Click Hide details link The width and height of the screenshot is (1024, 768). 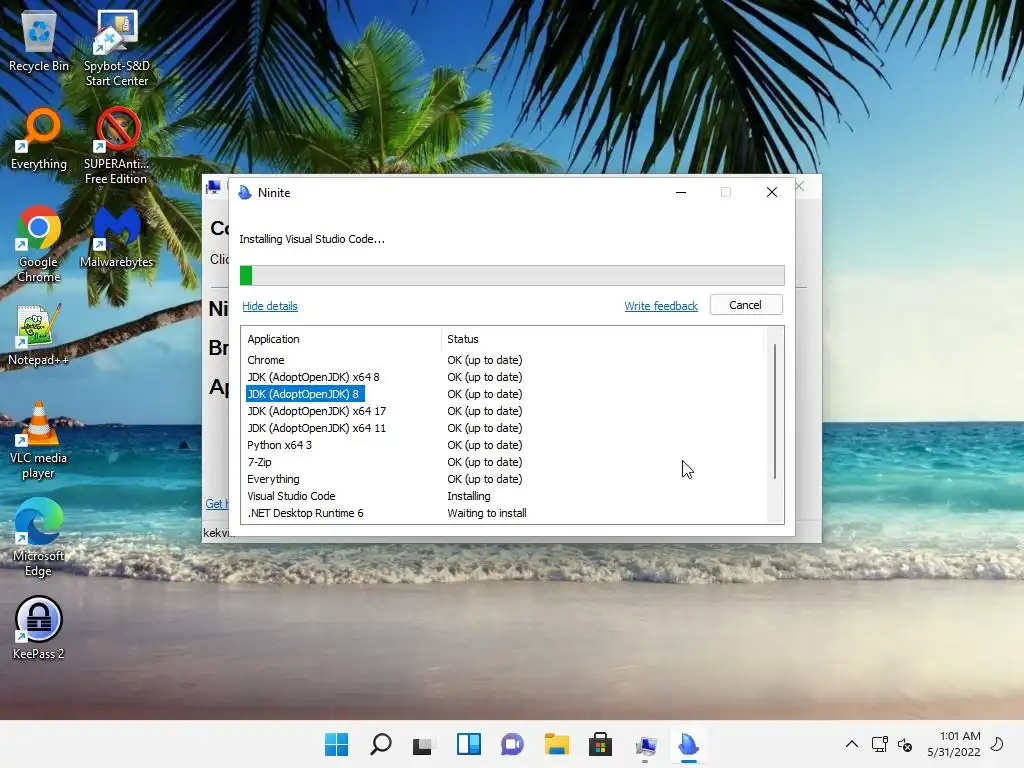click(270, 306)
